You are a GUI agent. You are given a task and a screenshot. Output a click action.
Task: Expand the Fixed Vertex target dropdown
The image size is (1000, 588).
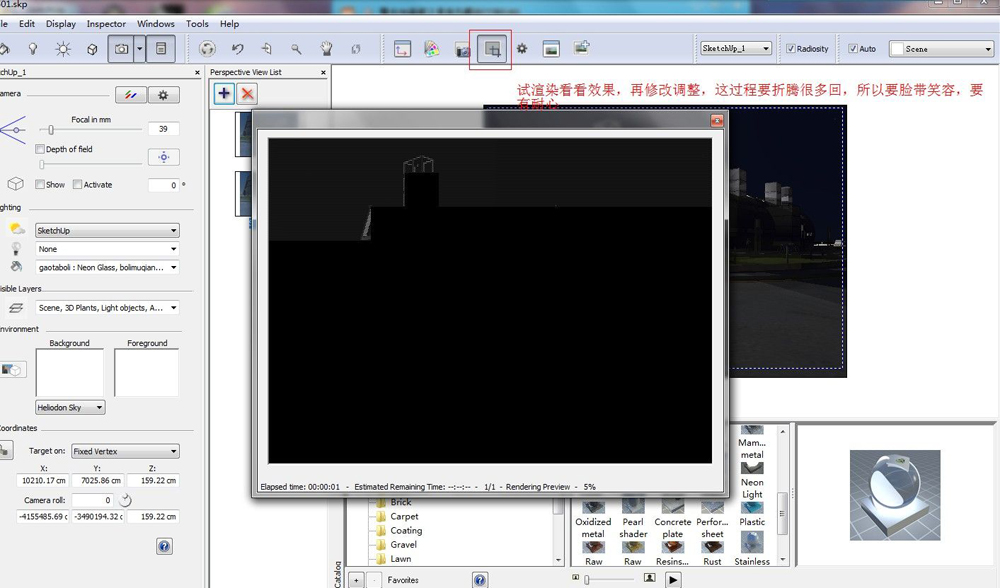124,452
